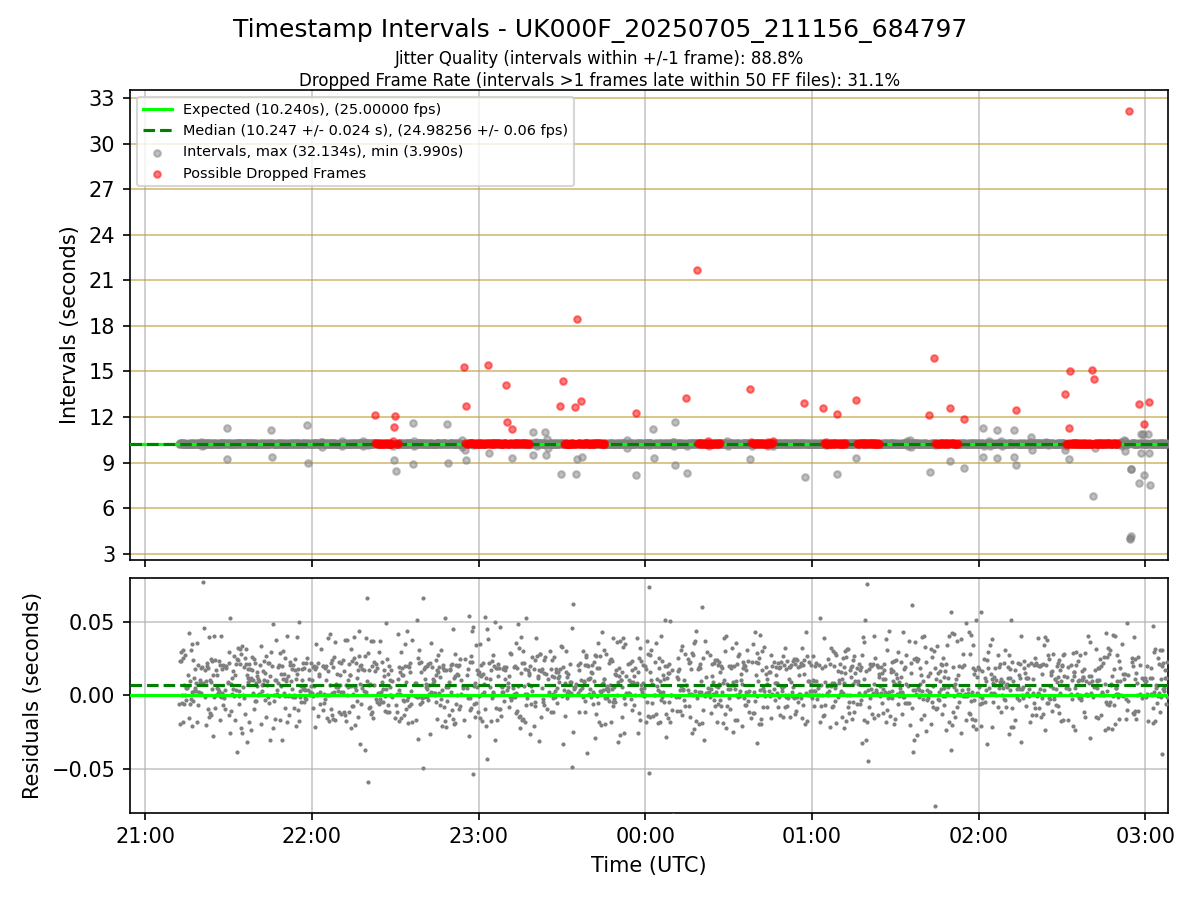Click the 03:00 x-axis tick label
The width and height of the screenshot is (1200, 900).
[x=1145, y=834]
